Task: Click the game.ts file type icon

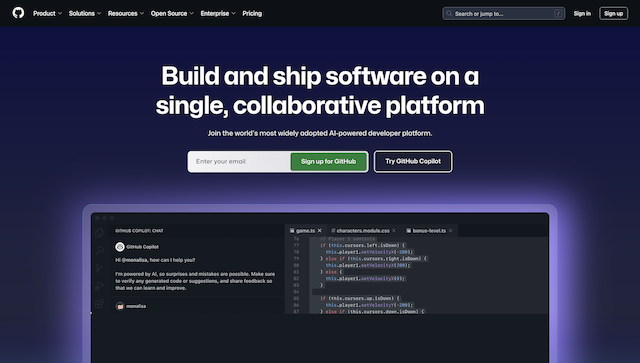Action: coord(292,231)
